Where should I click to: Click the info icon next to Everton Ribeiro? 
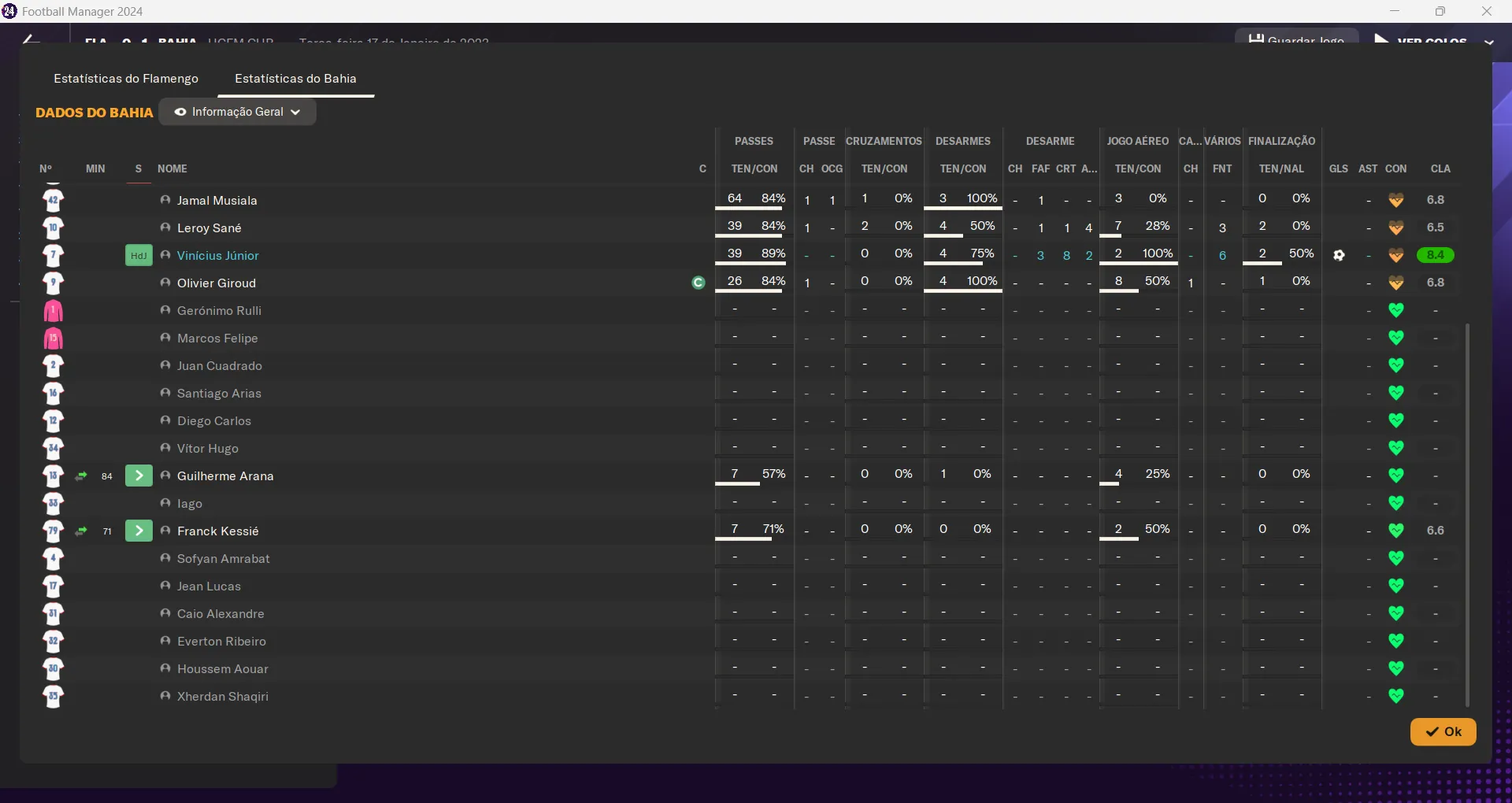(165, 641)
